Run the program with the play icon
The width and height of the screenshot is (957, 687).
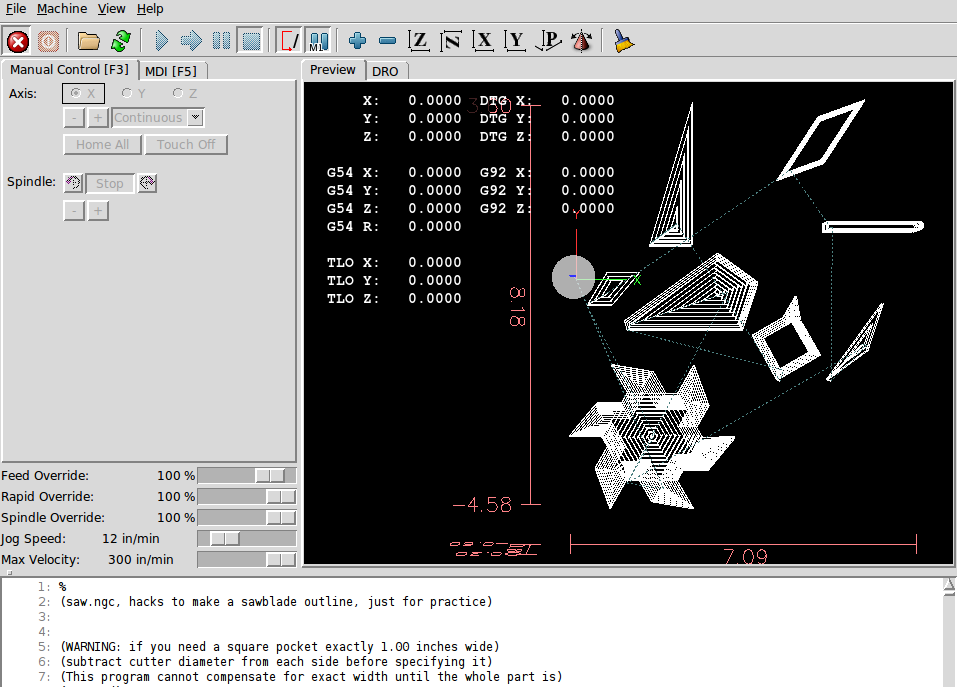point(161,41)
